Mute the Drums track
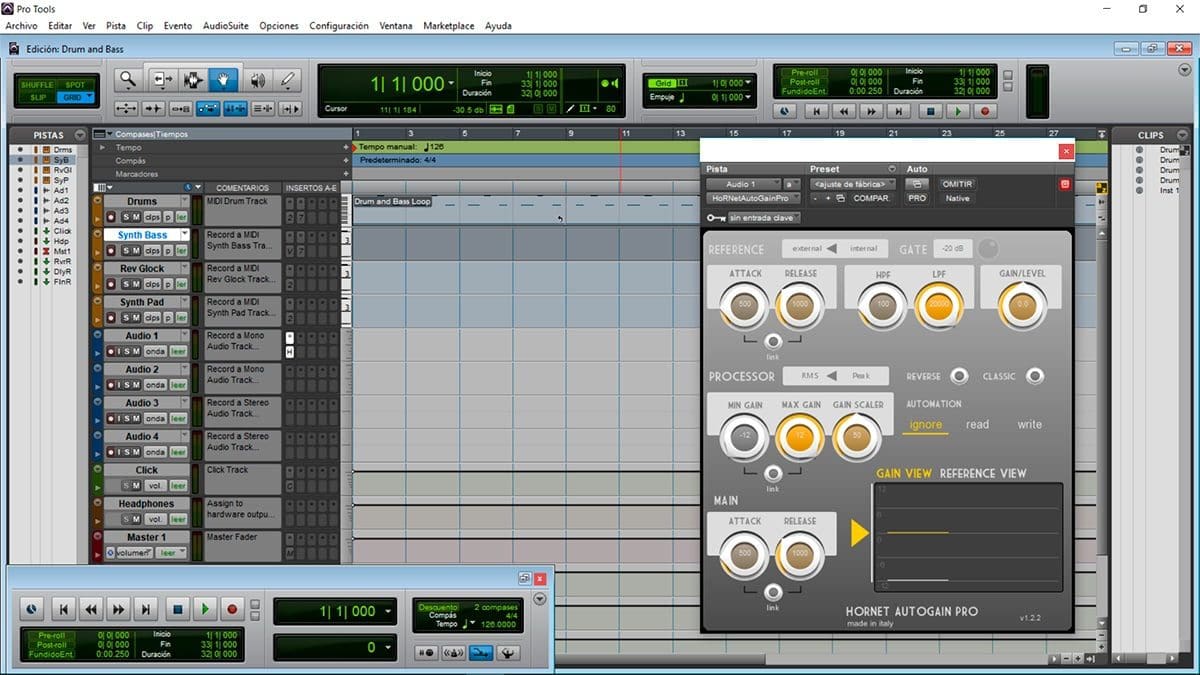The width and height of the screenshot is (1200, 675). point(135,217)
